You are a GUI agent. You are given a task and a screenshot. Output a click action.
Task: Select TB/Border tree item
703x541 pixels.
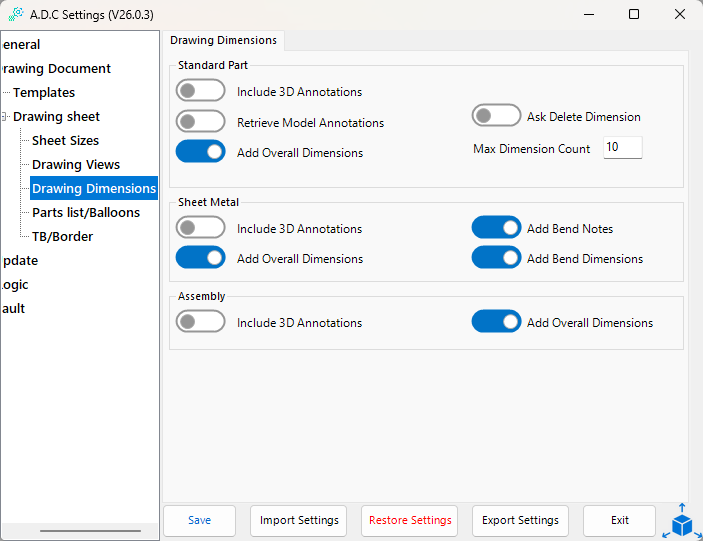coord(62,237)
